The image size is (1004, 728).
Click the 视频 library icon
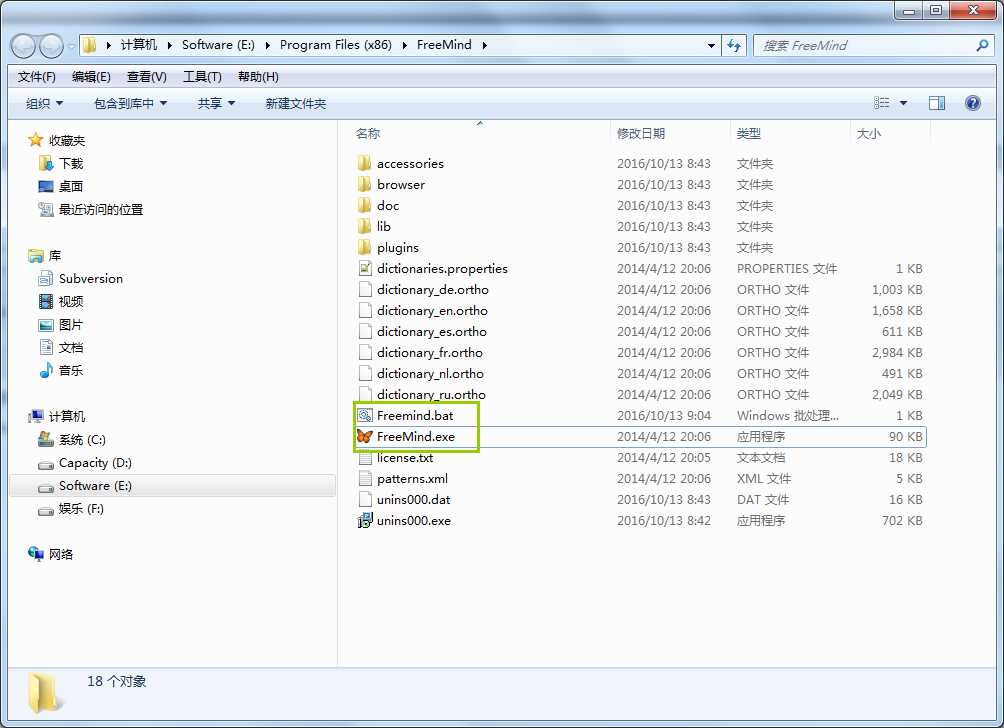pos(45,302)
